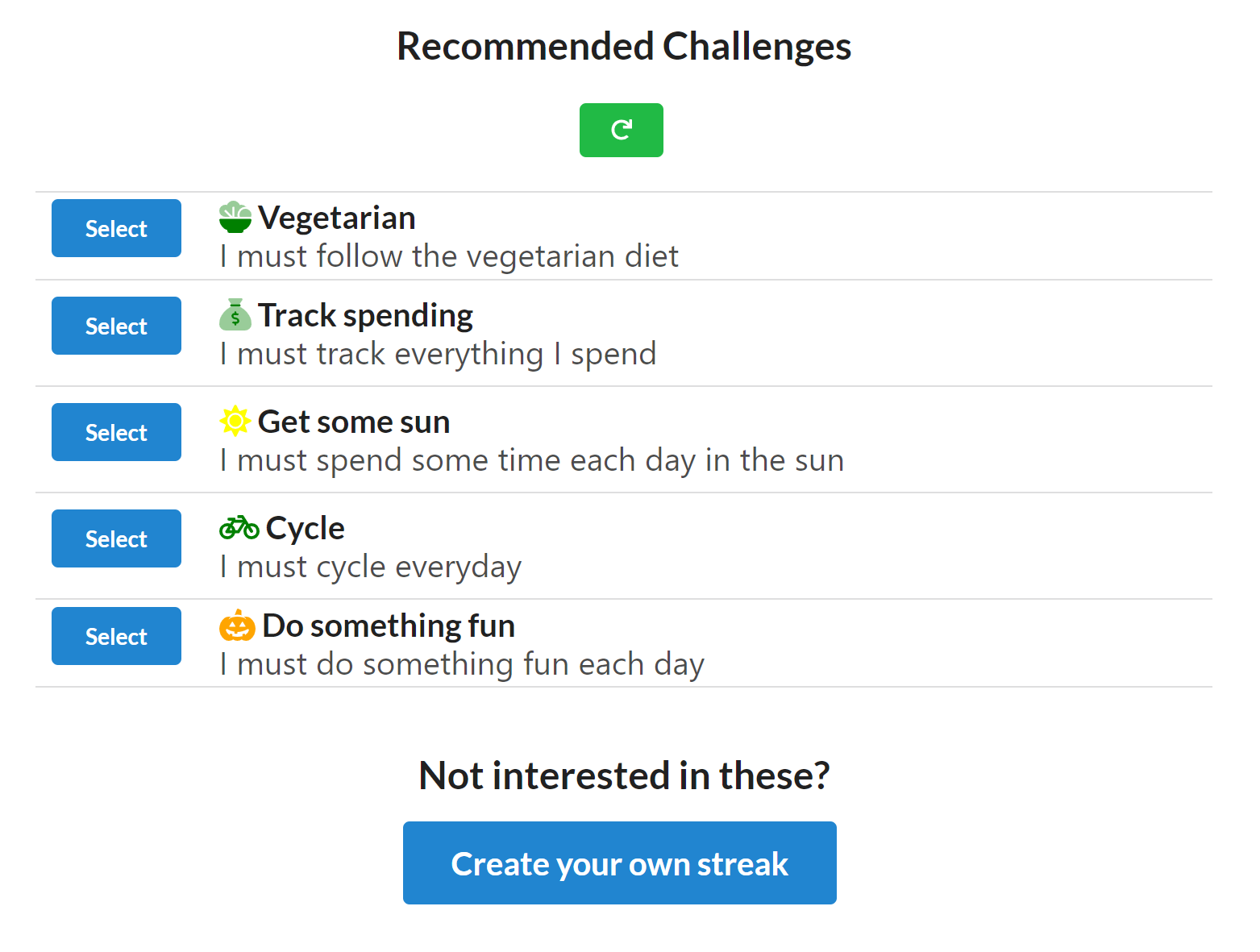
Task: Click the green bicycle icon
Action: pos(239,528)
